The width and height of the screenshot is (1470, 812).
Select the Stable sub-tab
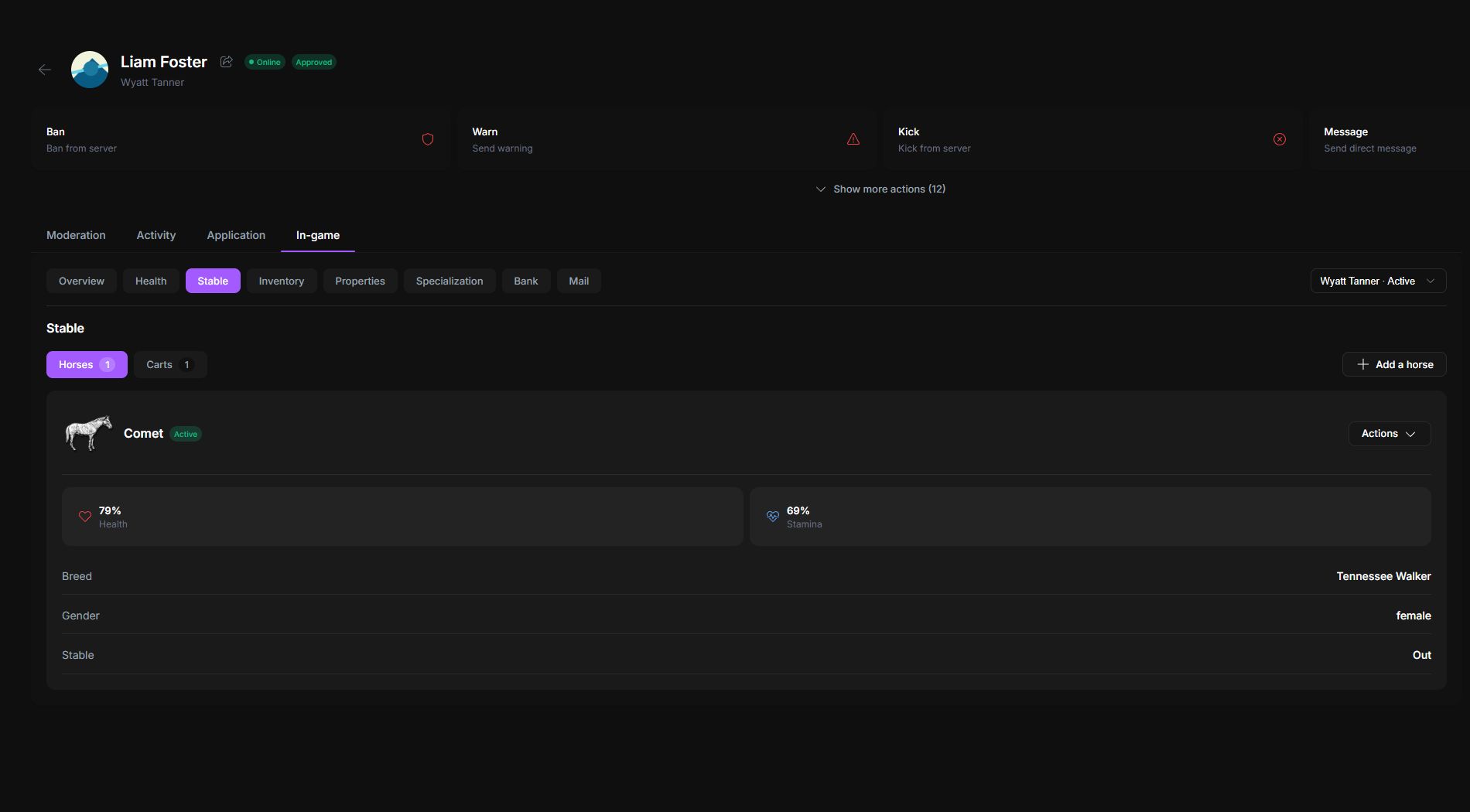(213, 281)
